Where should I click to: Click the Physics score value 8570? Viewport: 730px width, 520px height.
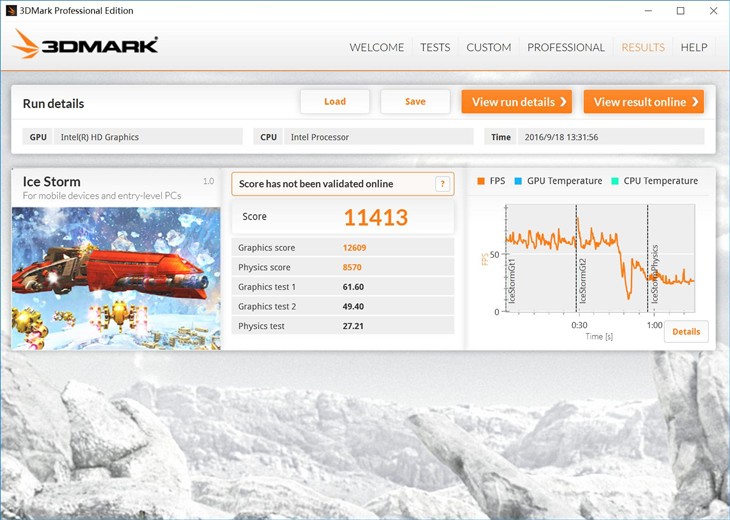352,267
